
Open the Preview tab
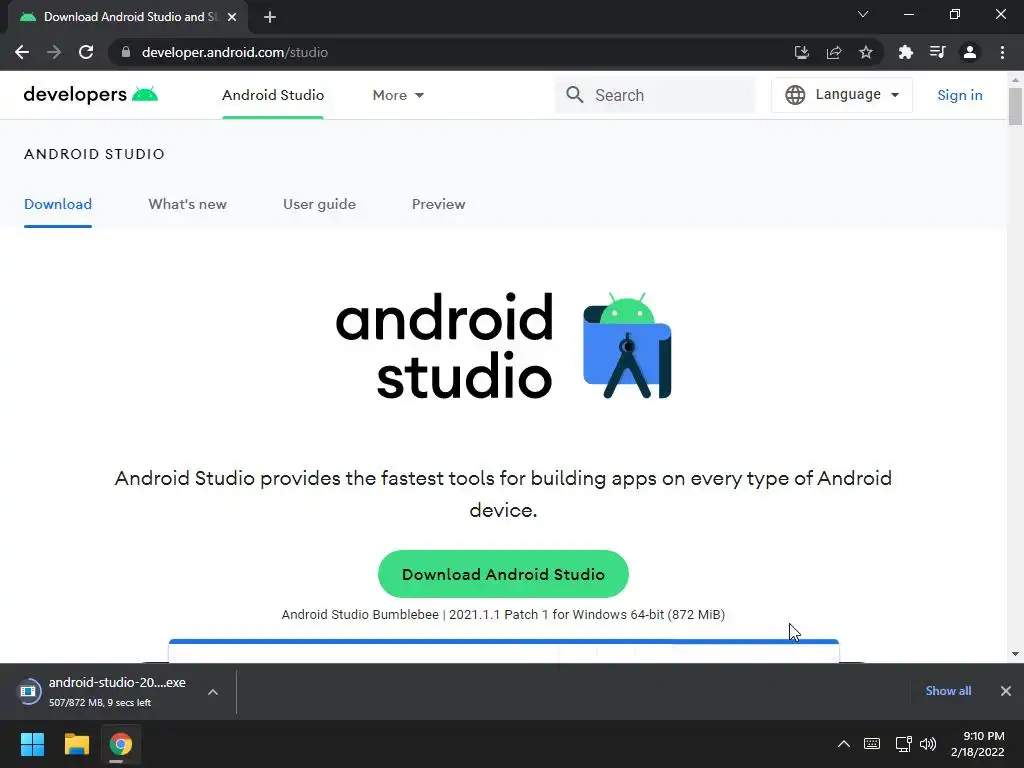pos(439,204)
